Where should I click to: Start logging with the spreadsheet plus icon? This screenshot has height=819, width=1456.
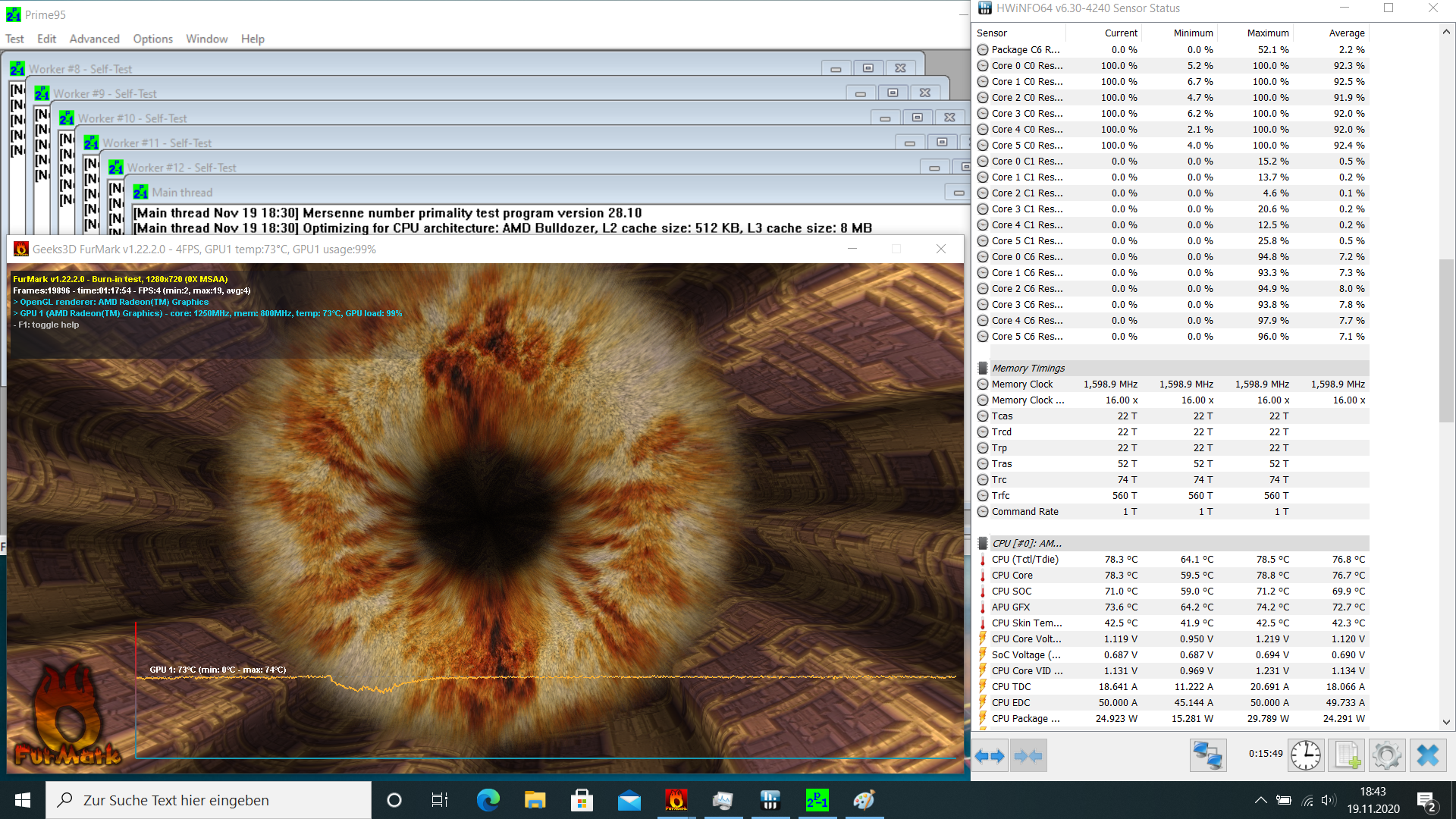tap(1347, 756)
